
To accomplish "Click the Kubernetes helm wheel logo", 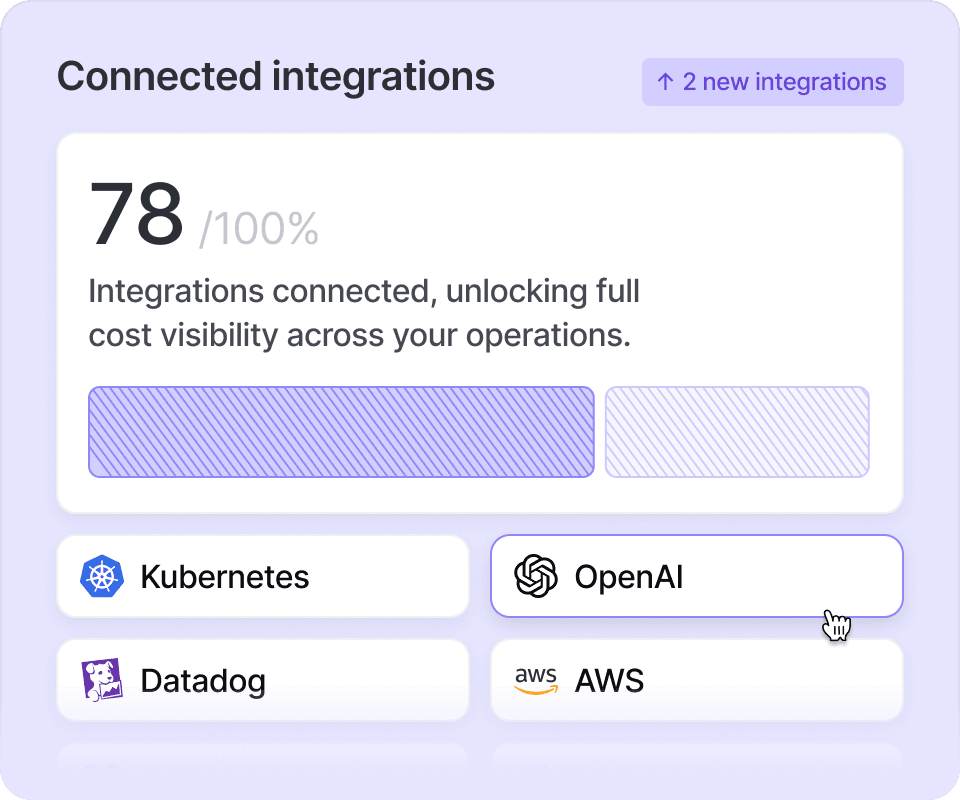I will (101, 577).
